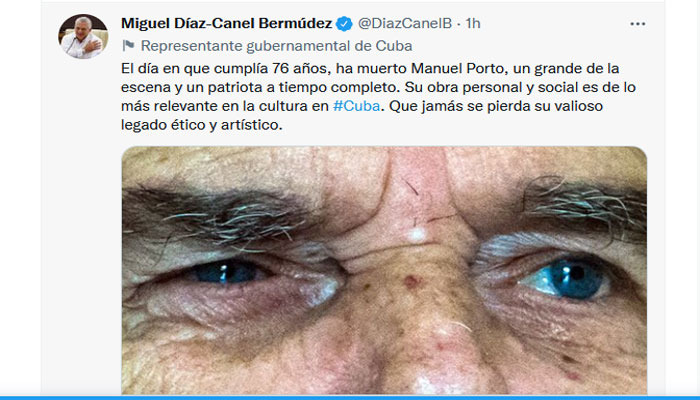Open Miguel Díaz-Canel's profile avatar

(x=83, y=36)
